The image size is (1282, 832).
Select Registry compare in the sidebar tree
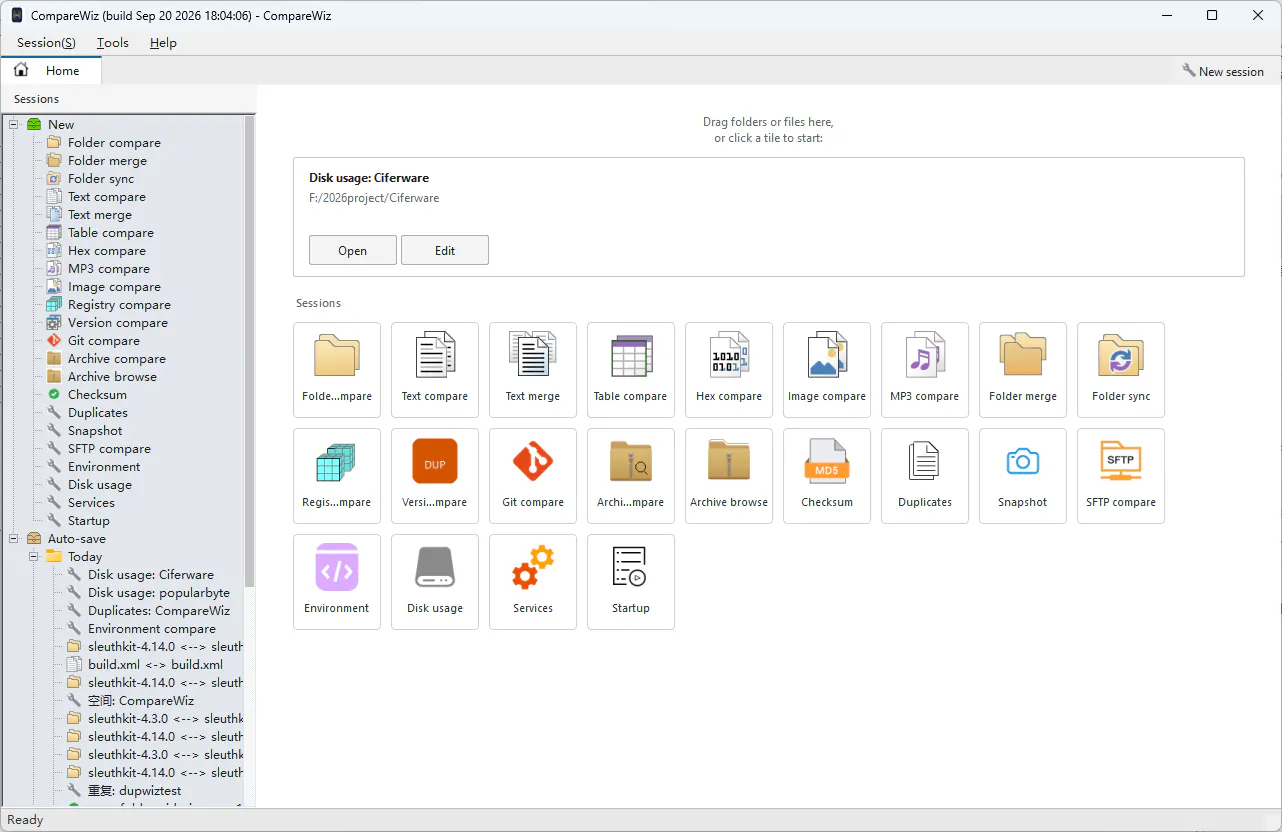(x=119, y=305)
